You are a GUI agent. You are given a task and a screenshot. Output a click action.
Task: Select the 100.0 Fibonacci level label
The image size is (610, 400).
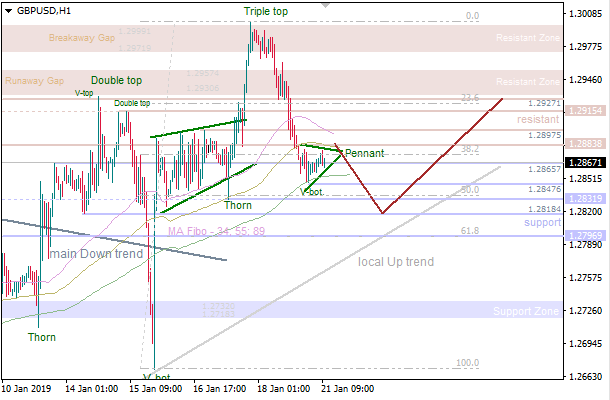point(467,363)
